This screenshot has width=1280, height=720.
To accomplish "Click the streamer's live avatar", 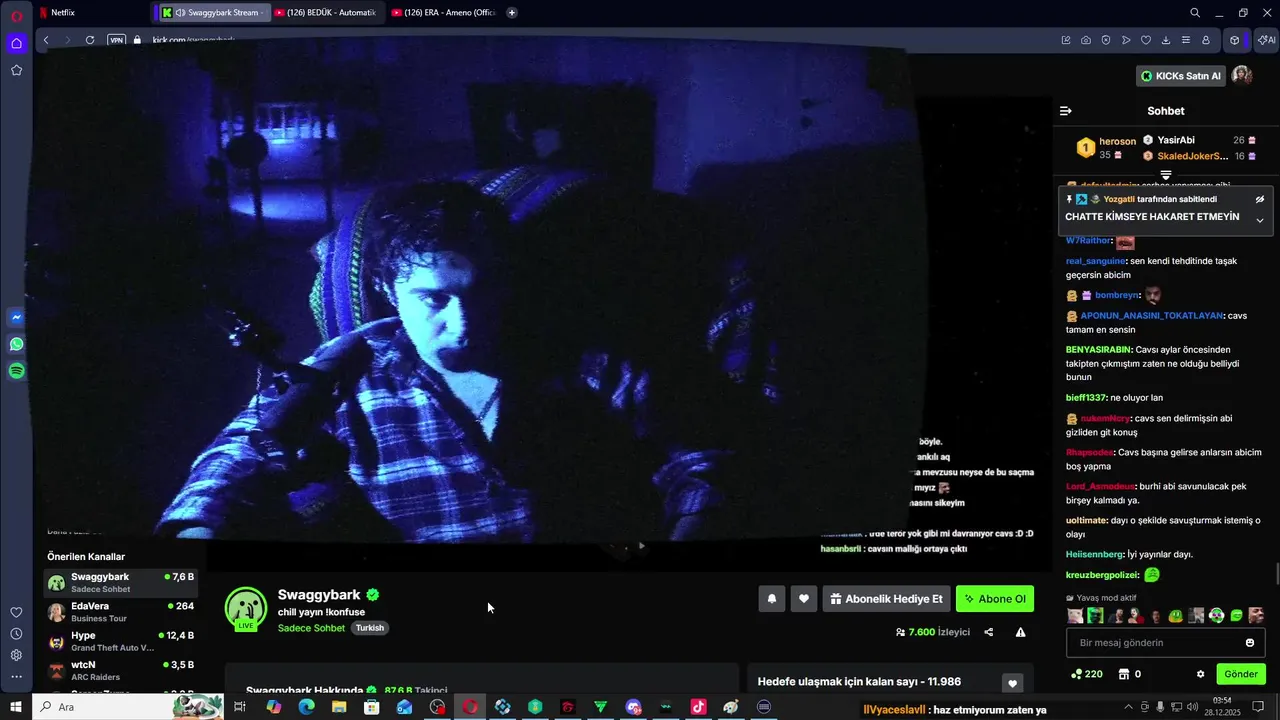I will (245, 608).
